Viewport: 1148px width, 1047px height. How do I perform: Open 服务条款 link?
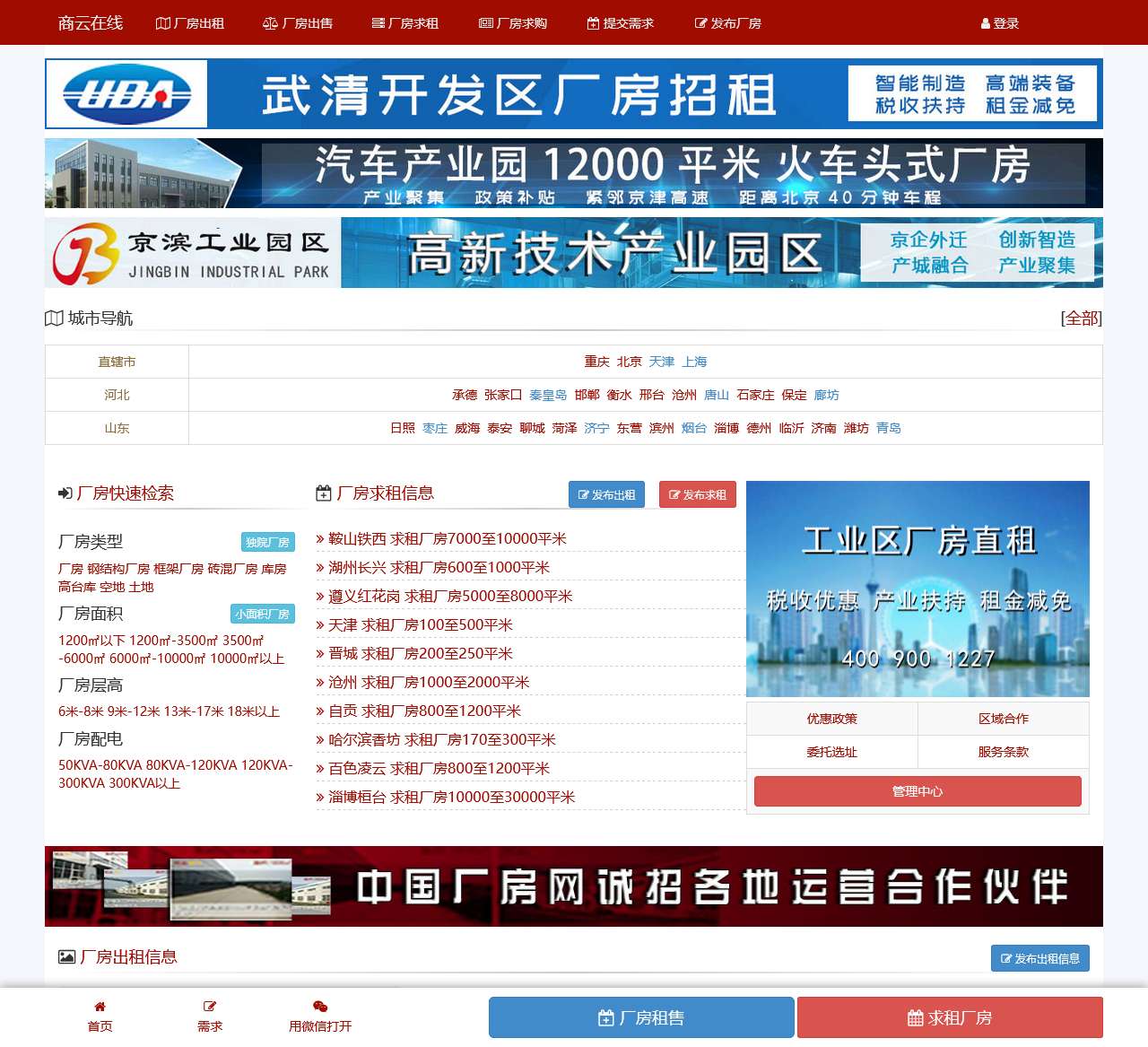(x=1004, y=752)
